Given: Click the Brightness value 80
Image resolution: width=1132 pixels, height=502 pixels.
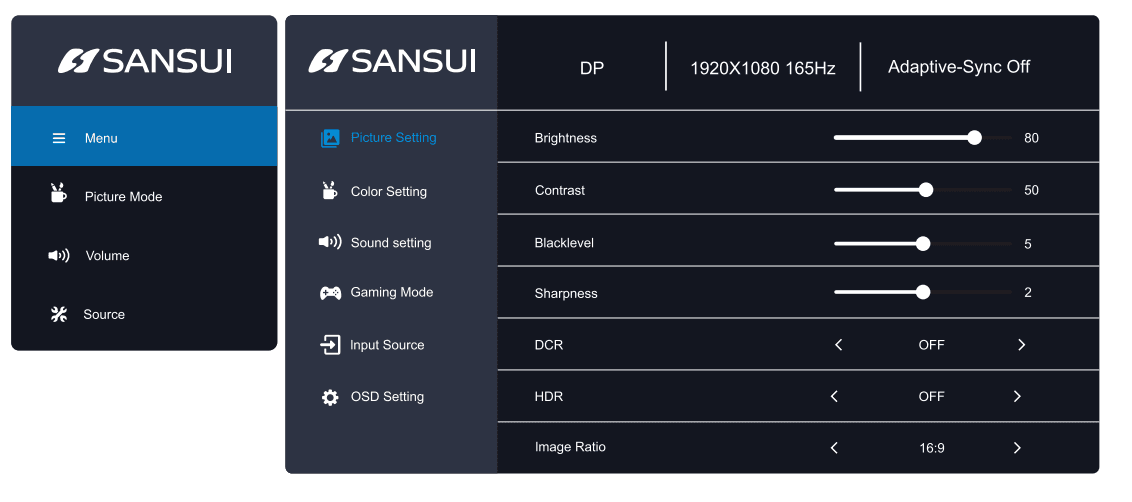Looking at the screenshot, I should 1032,138.
